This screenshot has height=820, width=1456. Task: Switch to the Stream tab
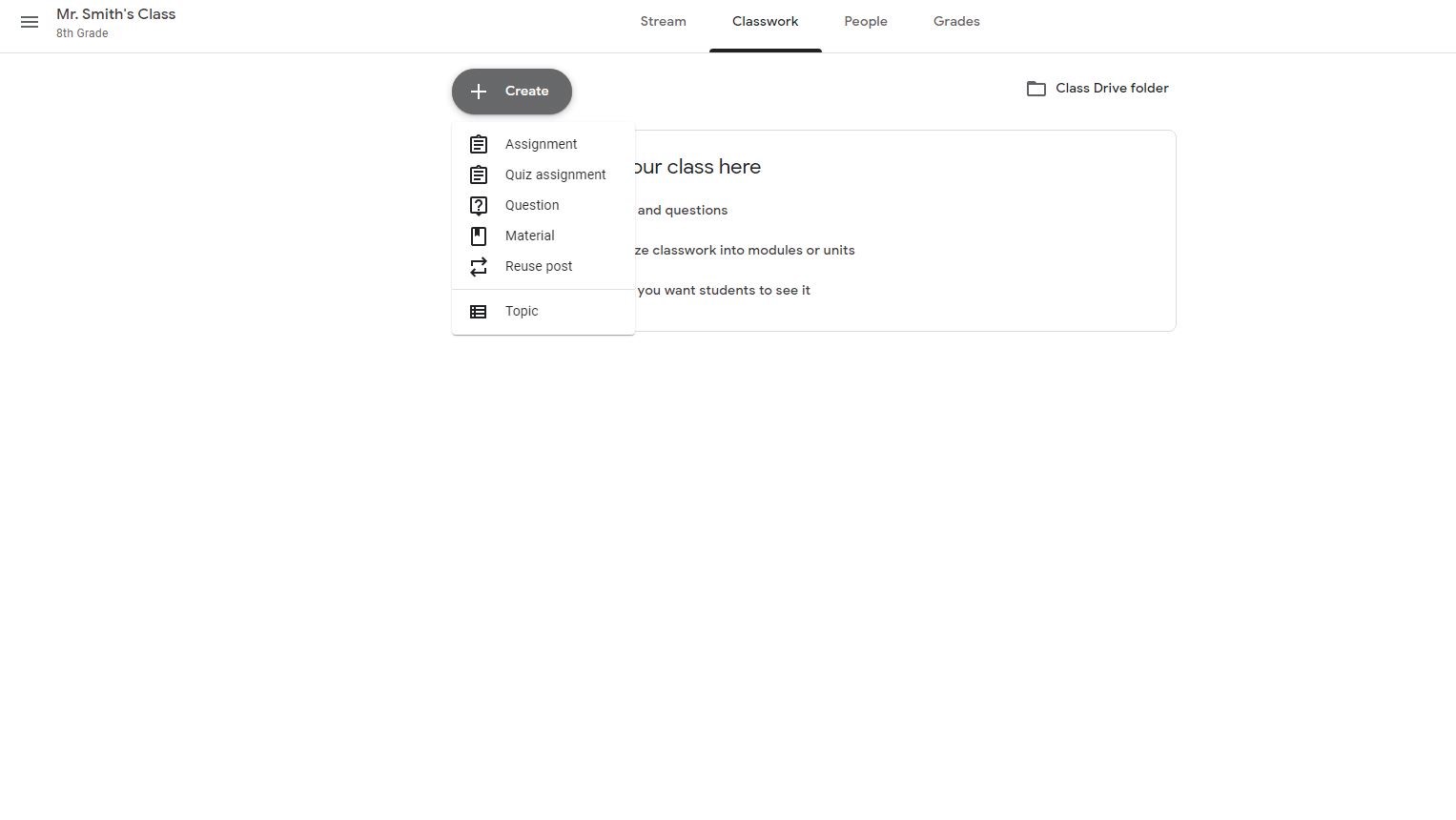(x=663, y=21)
